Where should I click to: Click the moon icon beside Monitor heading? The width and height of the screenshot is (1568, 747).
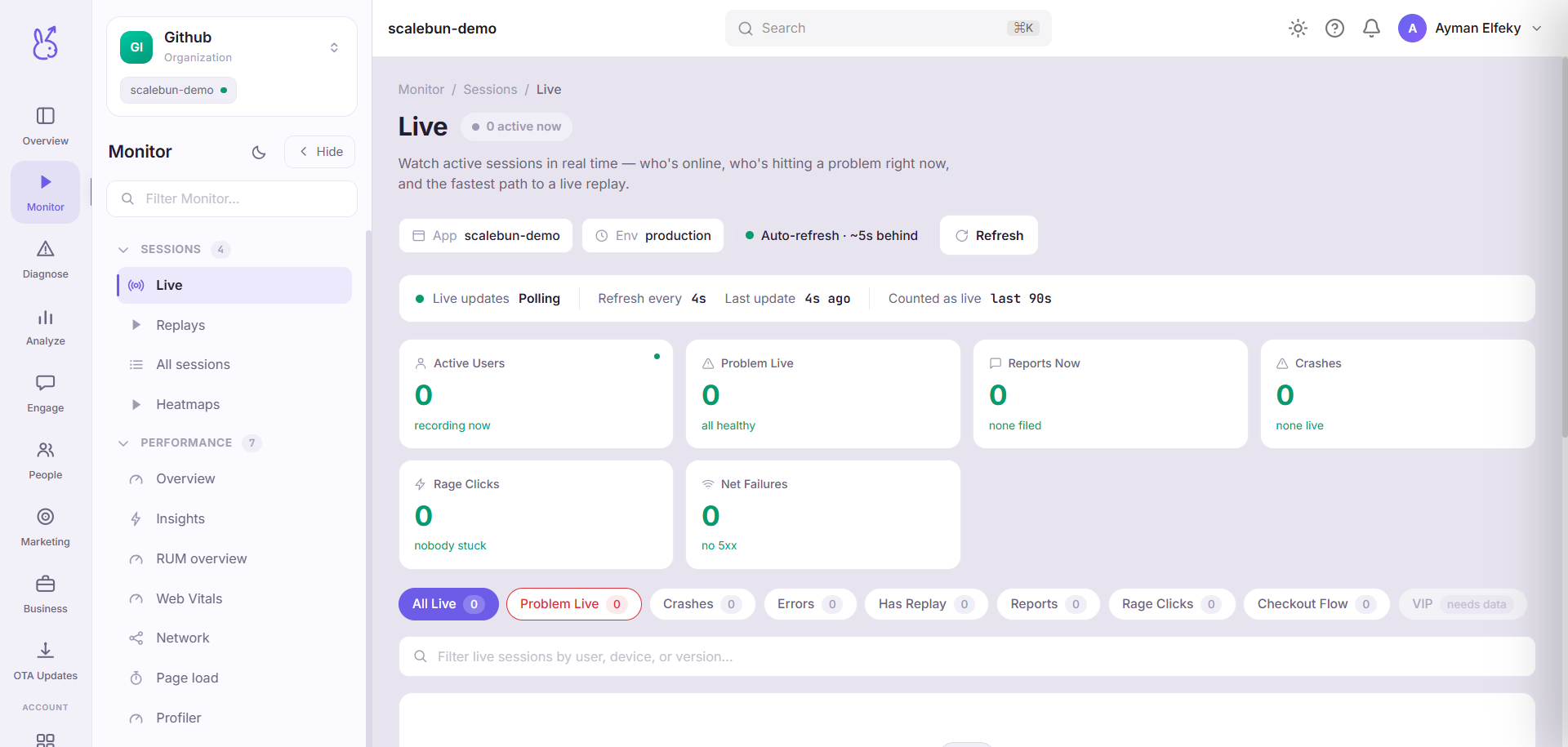click(259, 152)
